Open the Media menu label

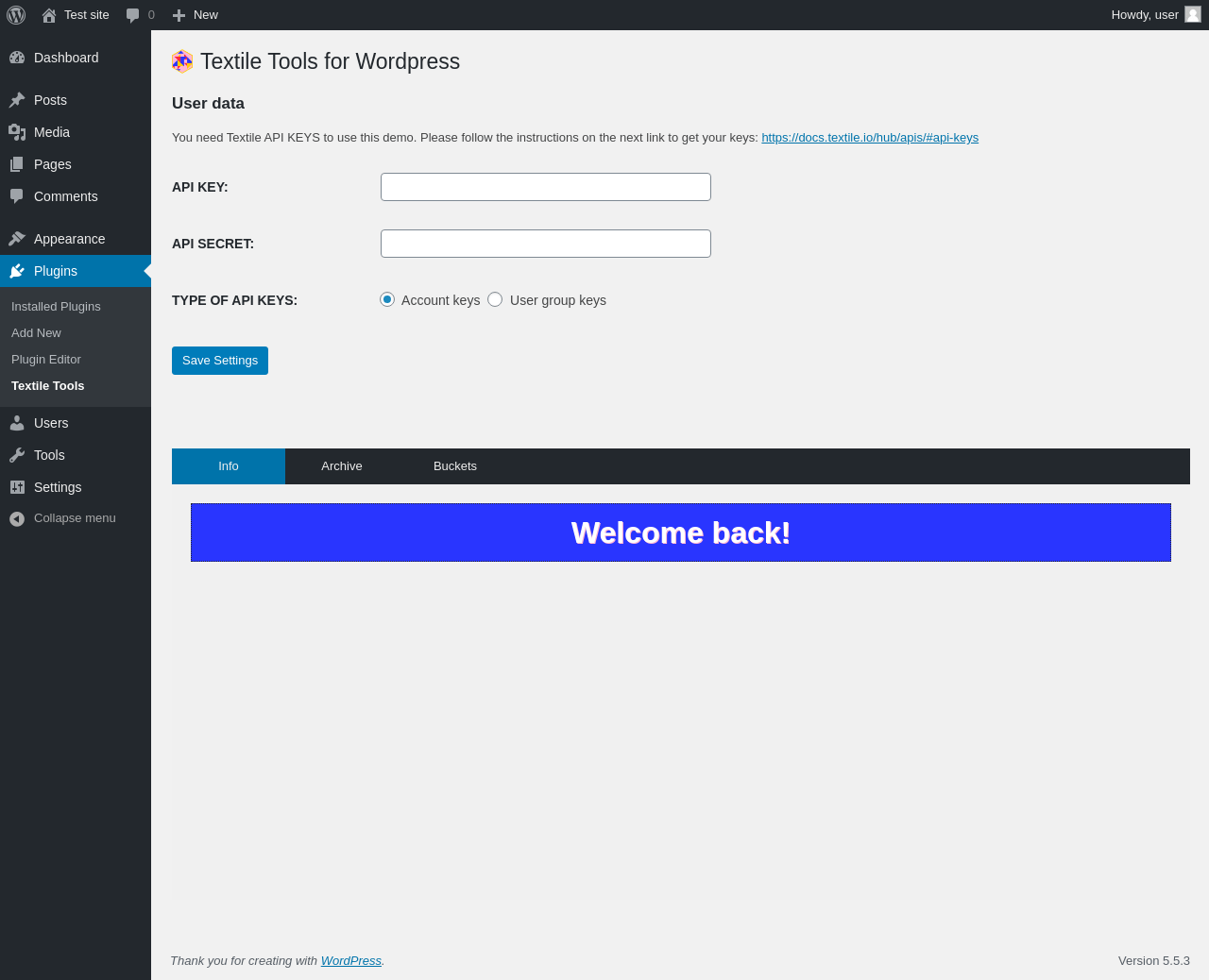pyautogui.click(x=52, y=132)
